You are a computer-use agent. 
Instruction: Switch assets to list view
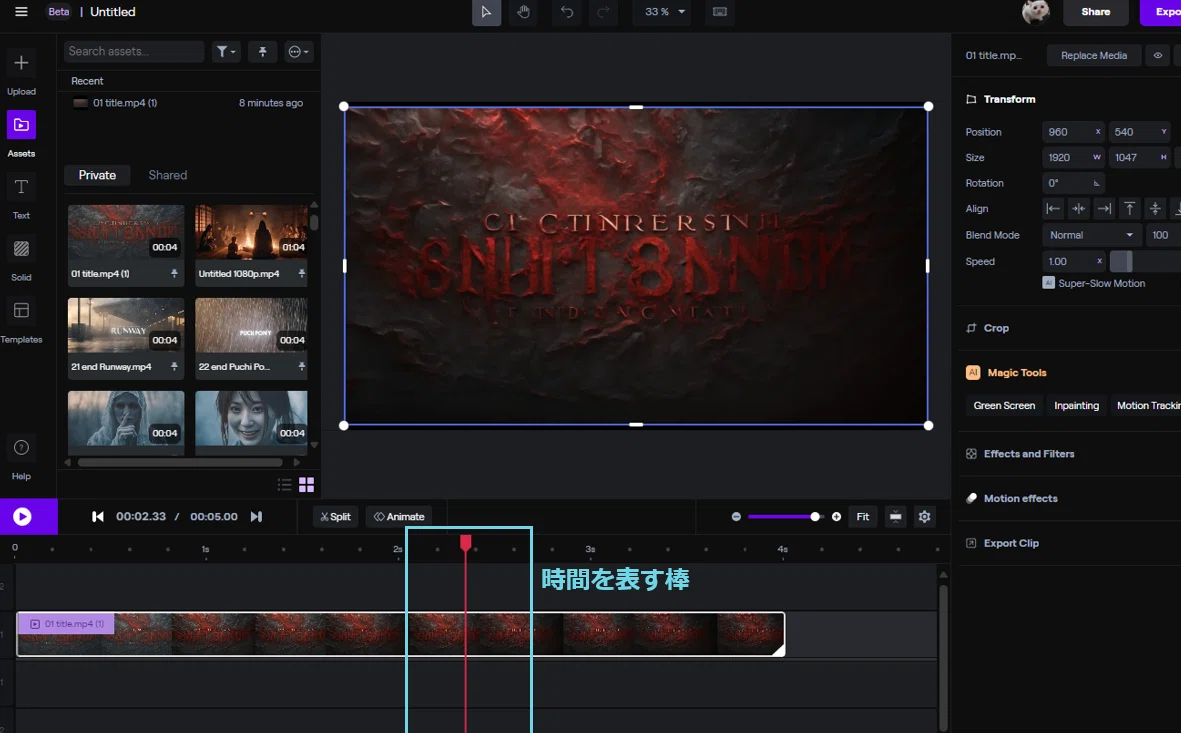tap(284, 484)
